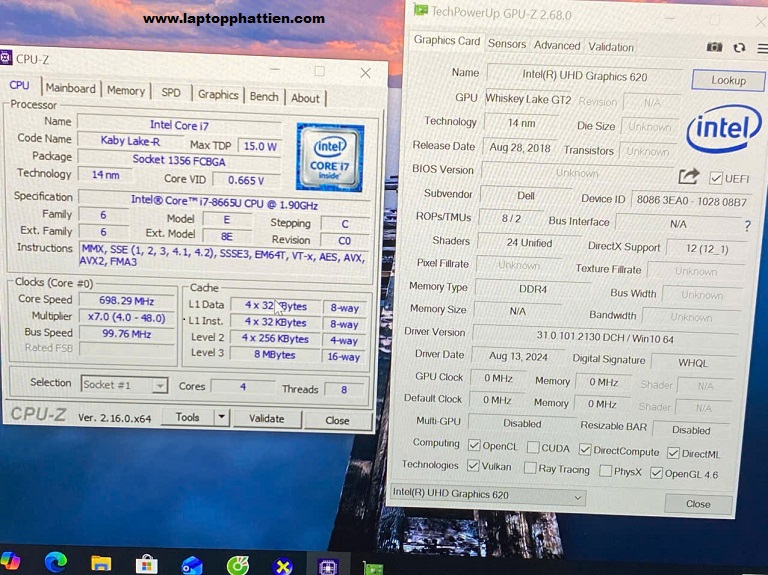Toggle the OpenGL 4.6 checkbox
The width and height of the screenshot is (768, 575).
coord(656,473)
